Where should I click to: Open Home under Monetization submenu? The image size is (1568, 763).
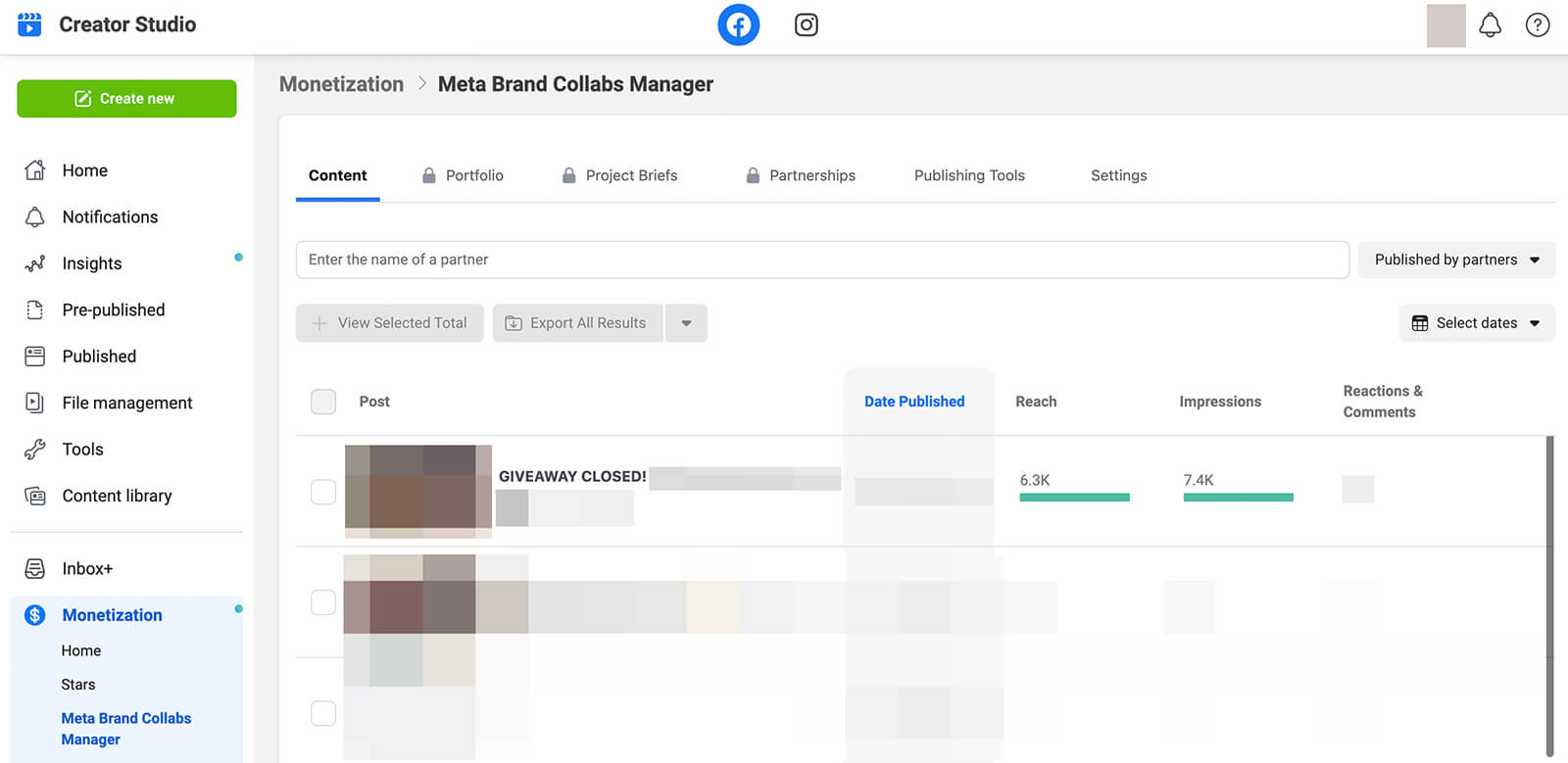click(81, 650)
